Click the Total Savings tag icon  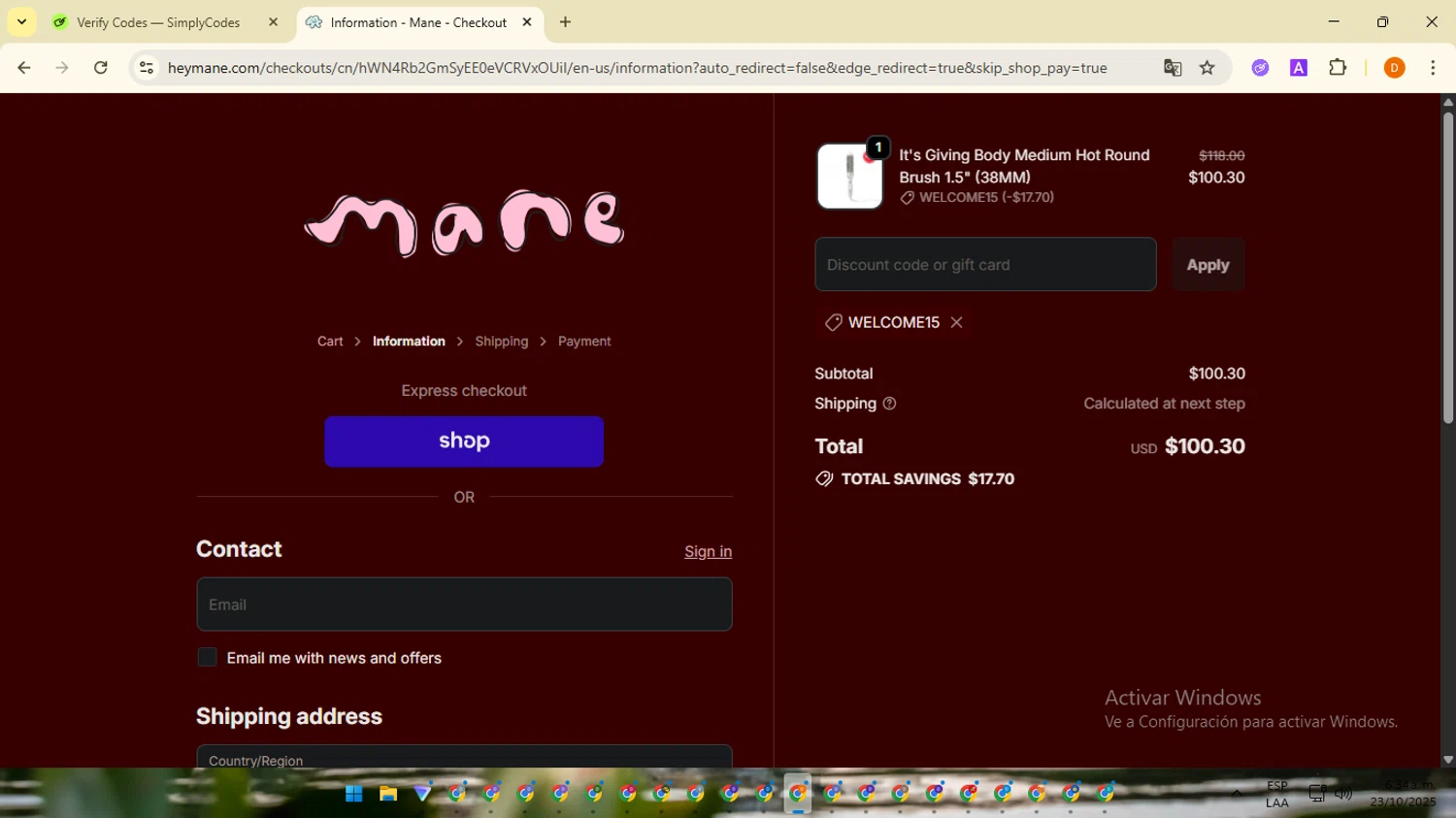click(x=824, y=478)
